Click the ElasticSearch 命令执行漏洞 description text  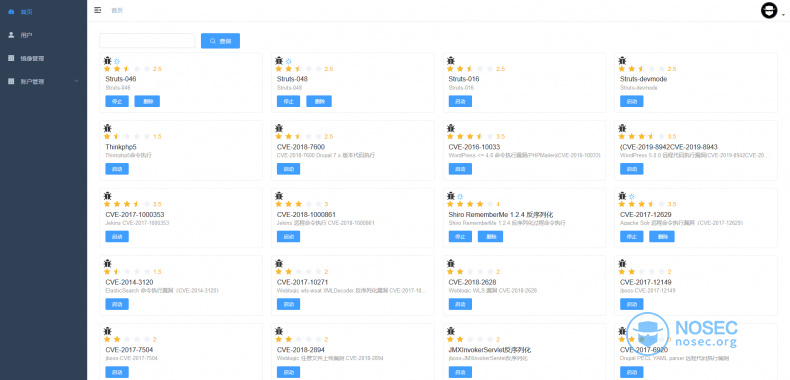(162, 290)
